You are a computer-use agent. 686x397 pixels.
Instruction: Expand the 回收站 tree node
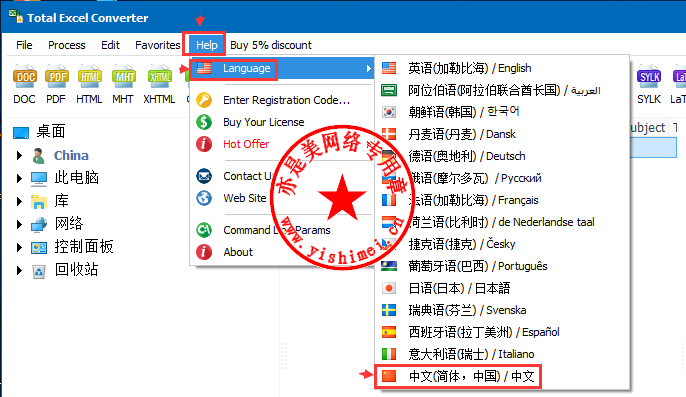(19, 270)
